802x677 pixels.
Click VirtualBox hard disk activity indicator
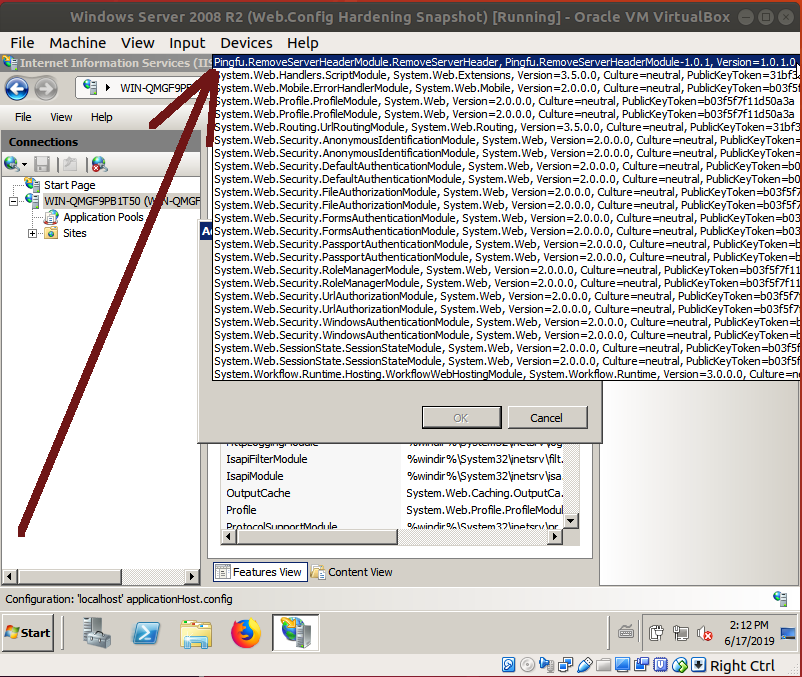tap(508, 664)
